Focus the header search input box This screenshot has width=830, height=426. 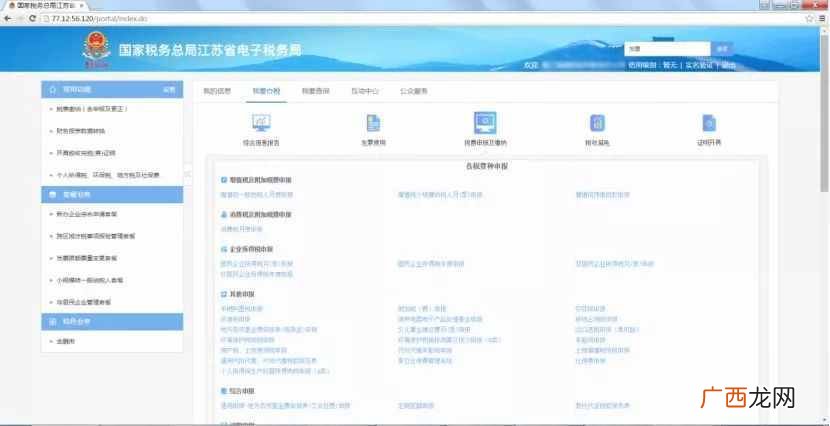click(x=667, y=49)
